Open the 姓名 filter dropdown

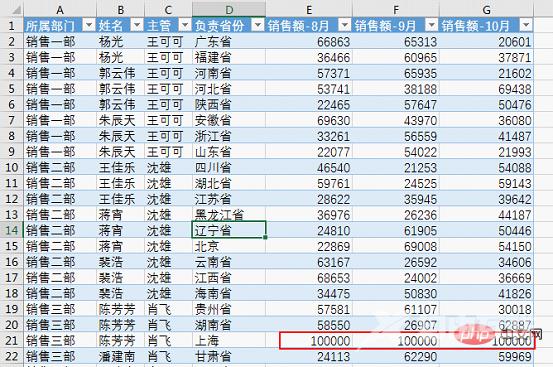pos(137,25)
